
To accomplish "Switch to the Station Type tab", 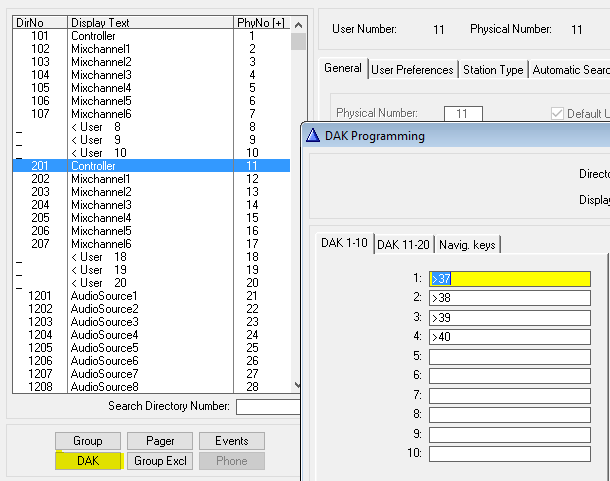I will coord(494,70).
